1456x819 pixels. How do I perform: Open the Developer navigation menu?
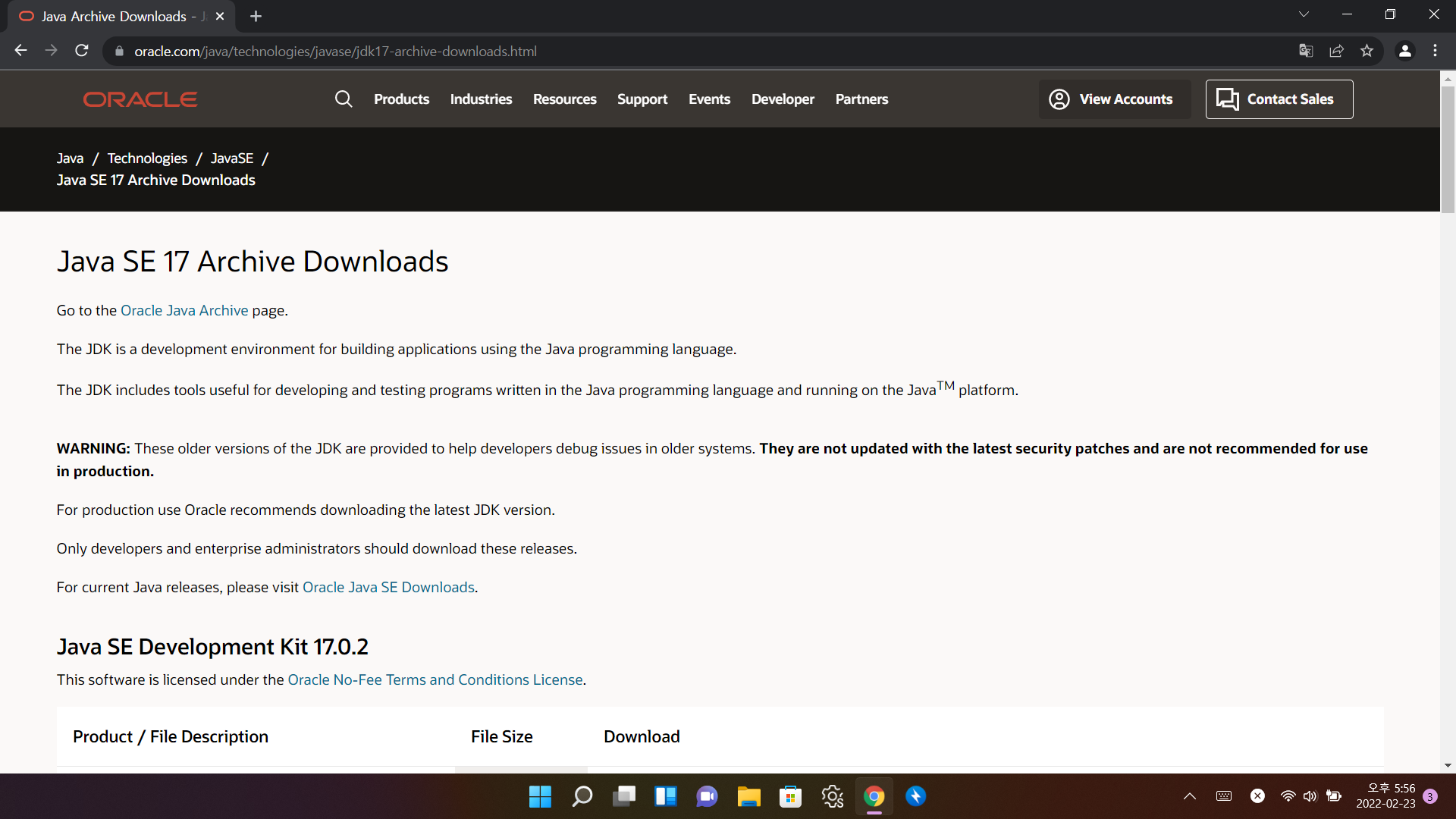coord(783,99)
